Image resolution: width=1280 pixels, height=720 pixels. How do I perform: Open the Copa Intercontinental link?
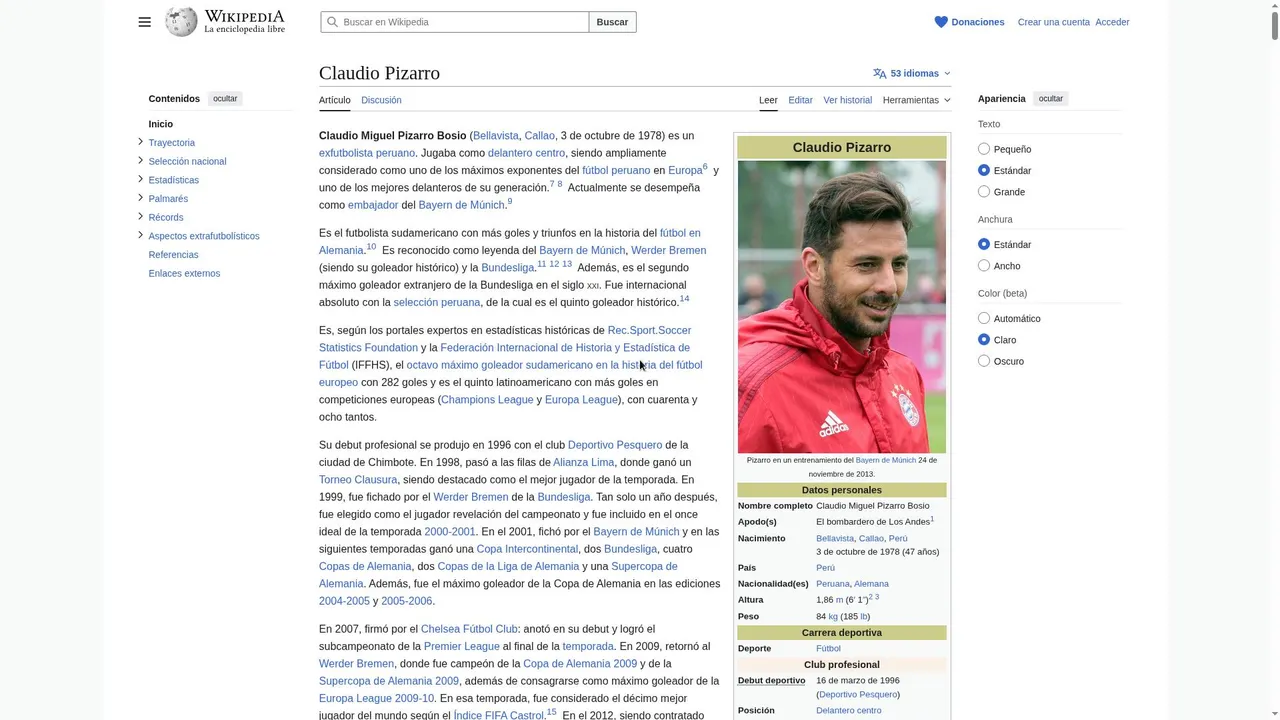[527, 549]
